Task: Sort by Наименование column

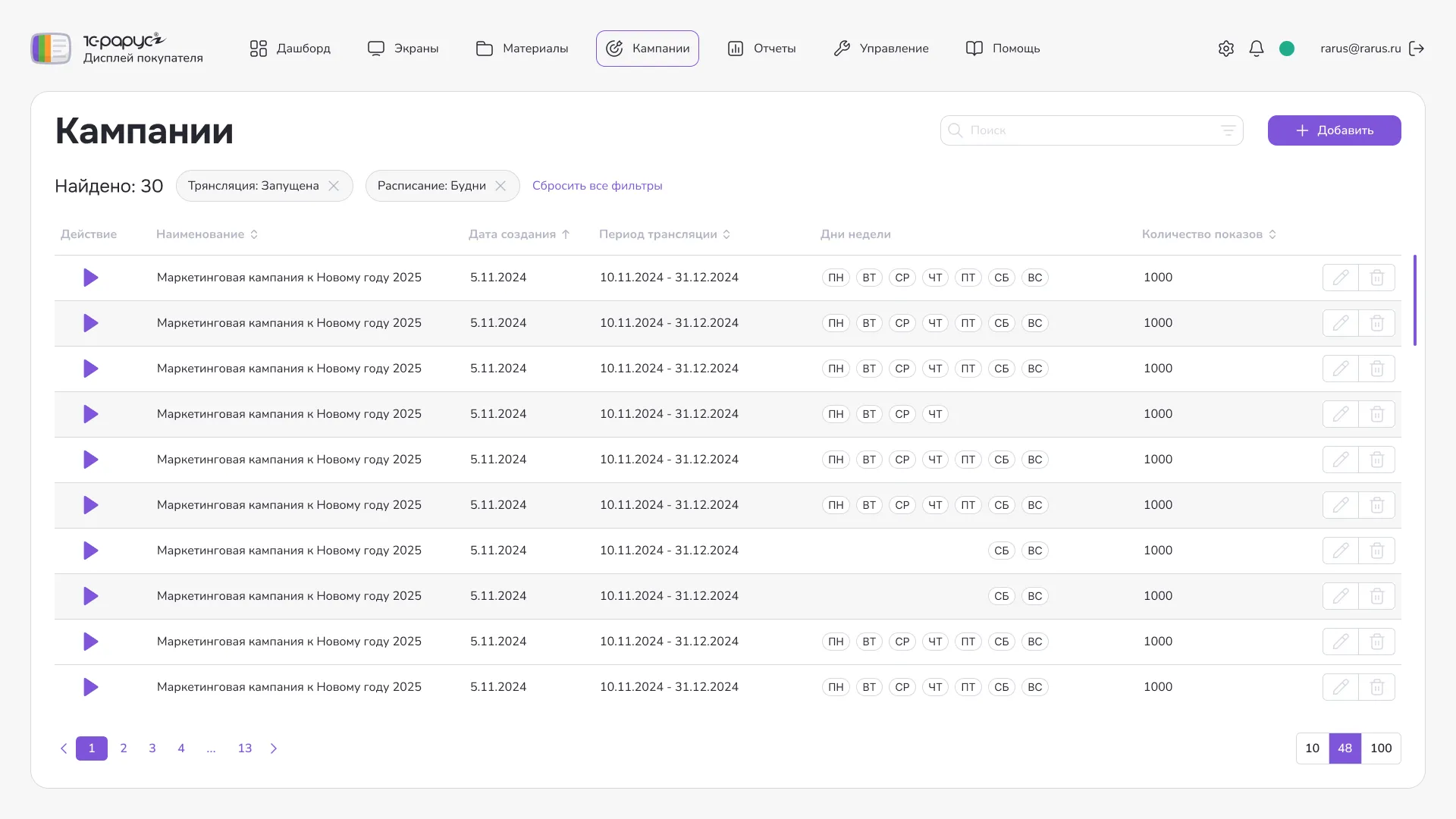Action: (206, 234)
